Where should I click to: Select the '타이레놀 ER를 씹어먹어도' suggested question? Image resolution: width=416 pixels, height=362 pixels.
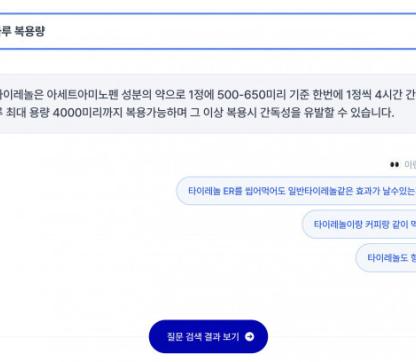point(296,191)
